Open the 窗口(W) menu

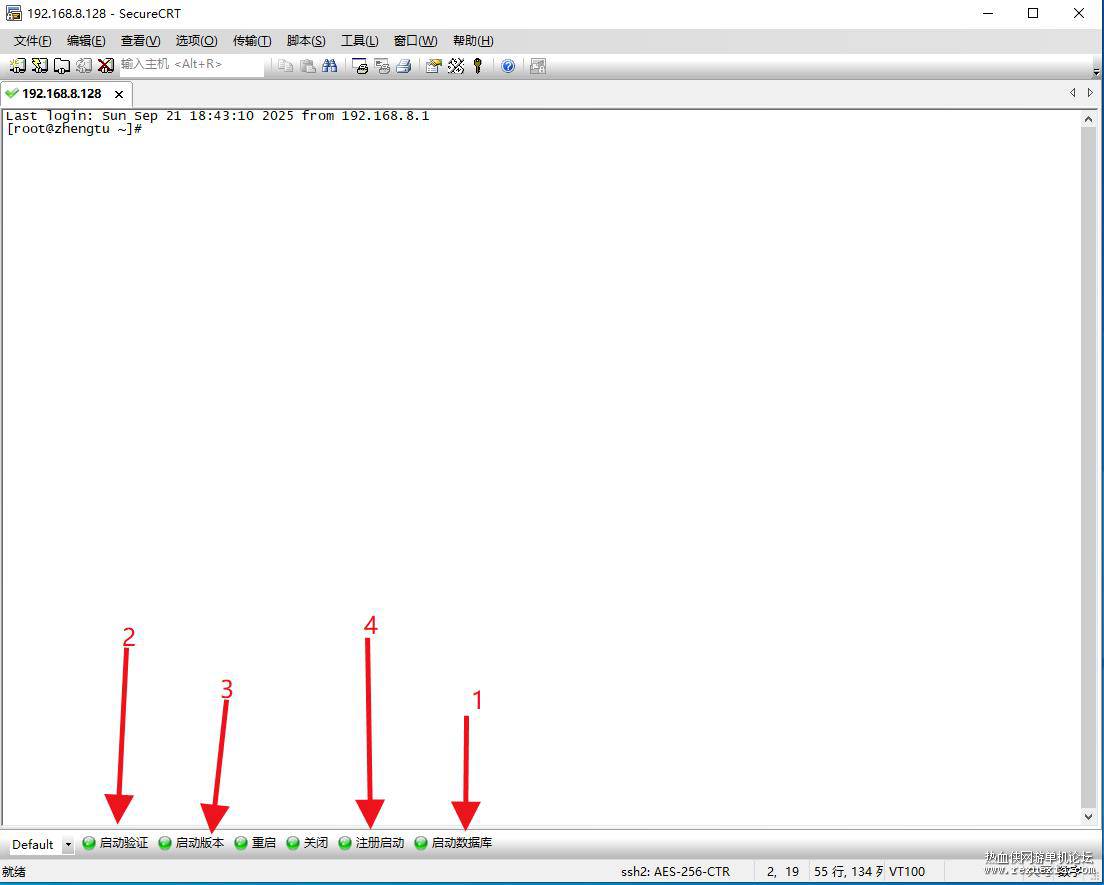[x=415, y=41]
